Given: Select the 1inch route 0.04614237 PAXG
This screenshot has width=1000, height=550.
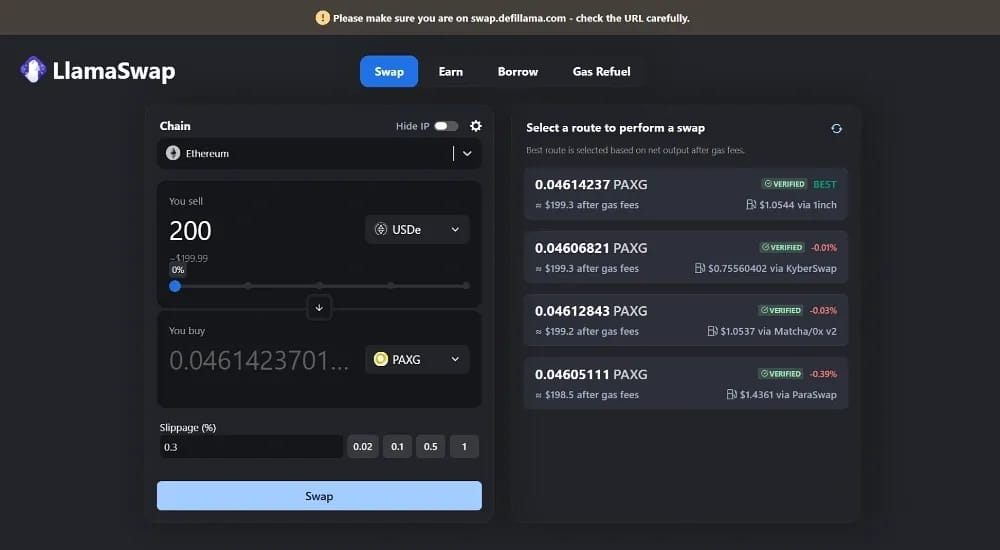Looking at the screenshot, I should [x=686, y=194].
